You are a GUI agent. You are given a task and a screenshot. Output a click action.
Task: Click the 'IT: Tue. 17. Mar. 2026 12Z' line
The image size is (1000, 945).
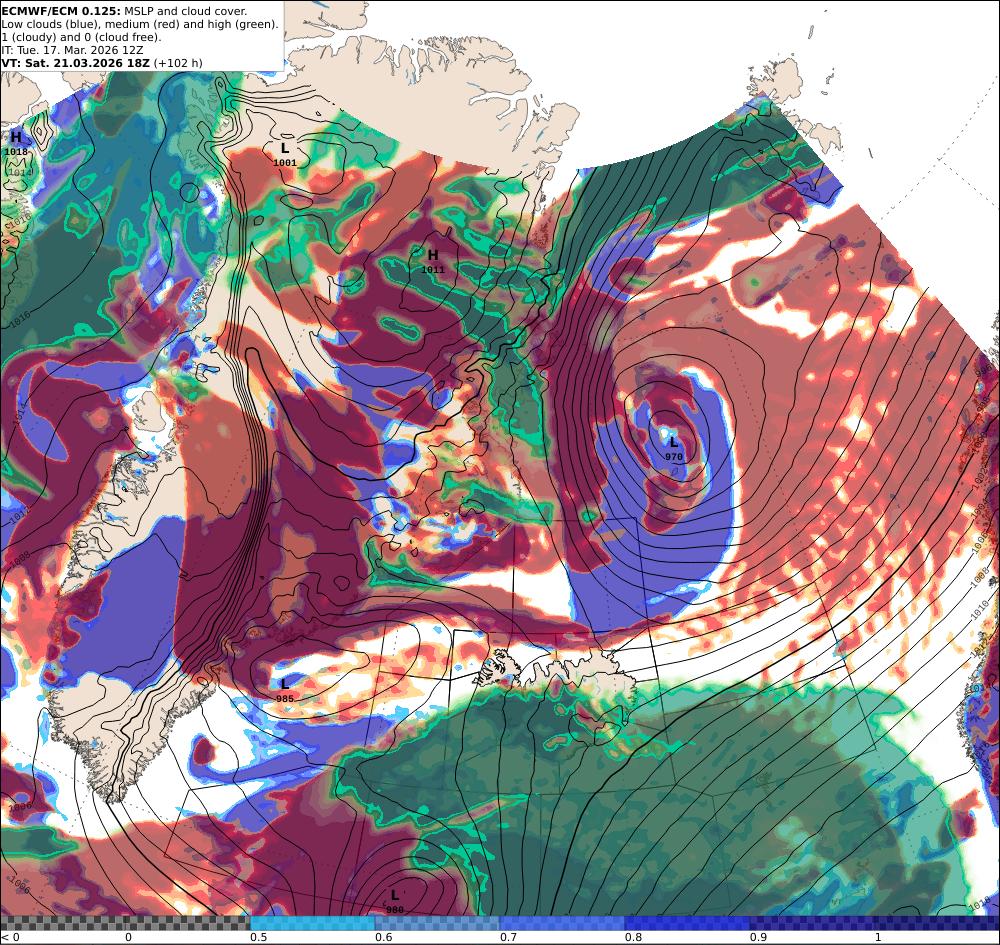[72, 50]
